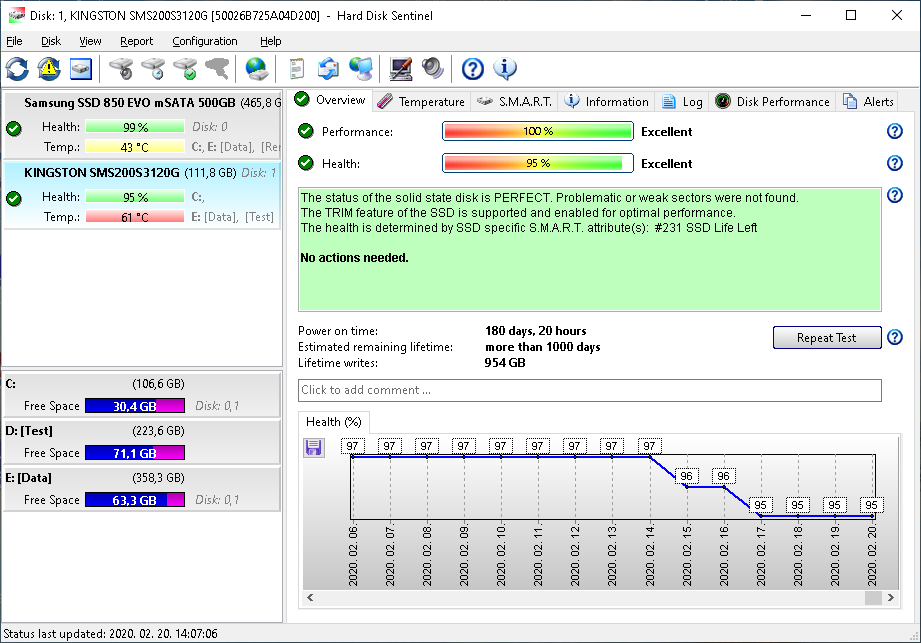
Task: Click the graph's scroll left arrow
Action: (310, 597)
